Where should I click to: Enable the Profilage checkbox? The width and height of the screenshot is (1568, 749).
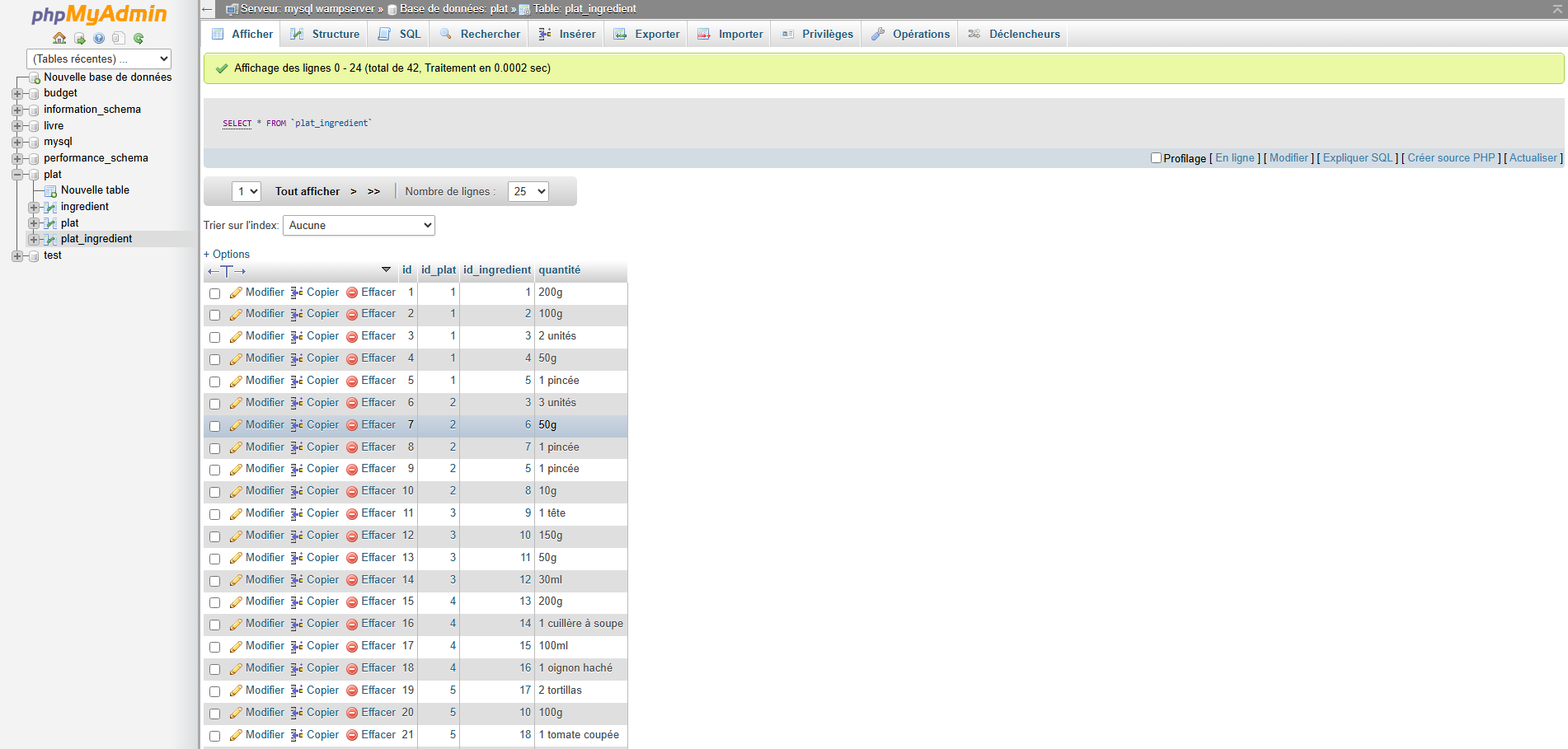[x=1156, y=158]
